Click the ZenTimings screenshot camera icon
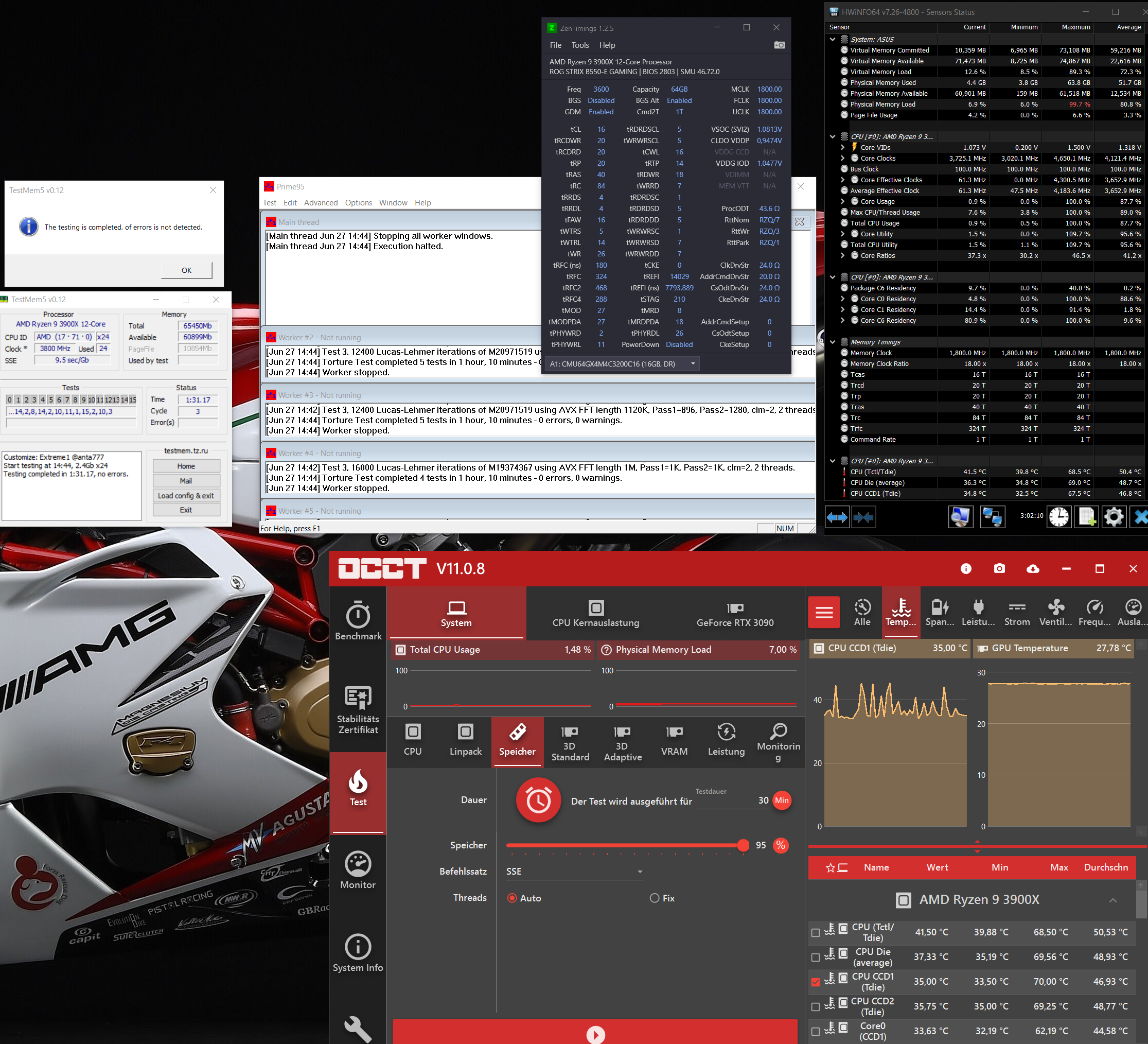The height and width of the screenshot is (1044, 1148). click(x=779, y=45)
